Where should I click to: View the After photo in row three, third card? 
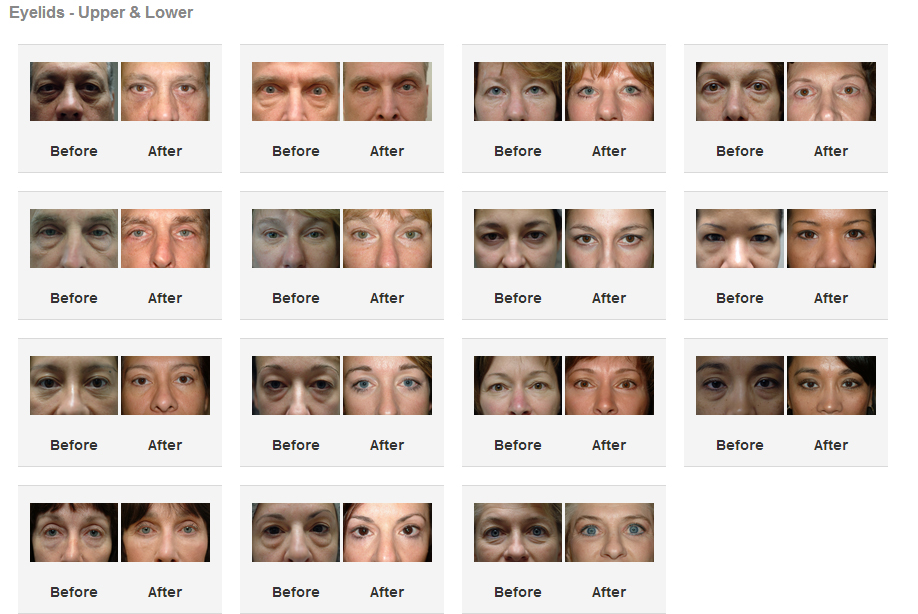coord(609,385)
